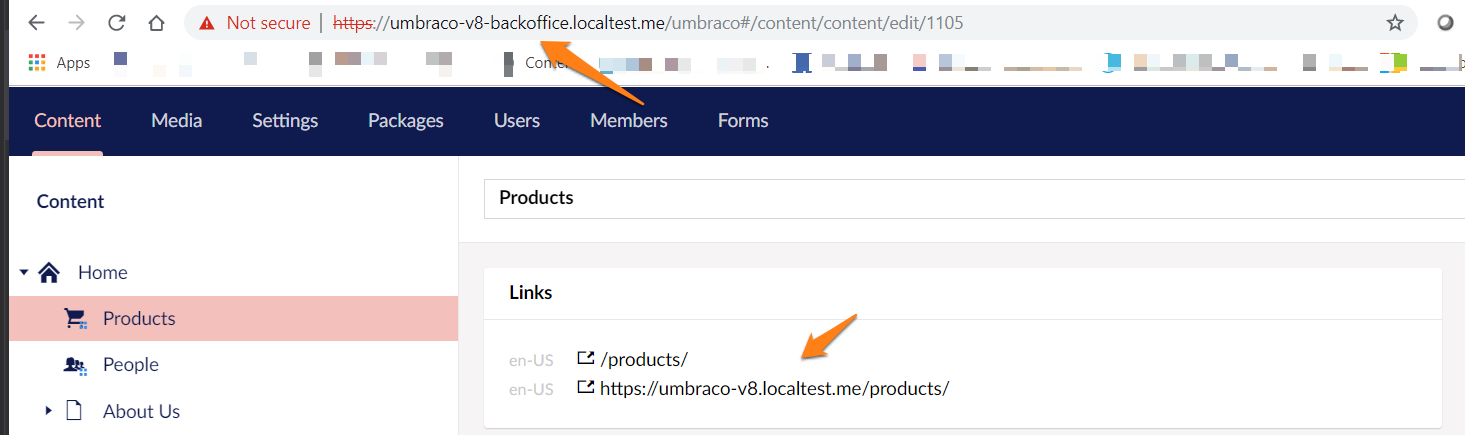Click the Products name input field
Image resolution: width=1465 pixels, height=435 pixels.
970,198
